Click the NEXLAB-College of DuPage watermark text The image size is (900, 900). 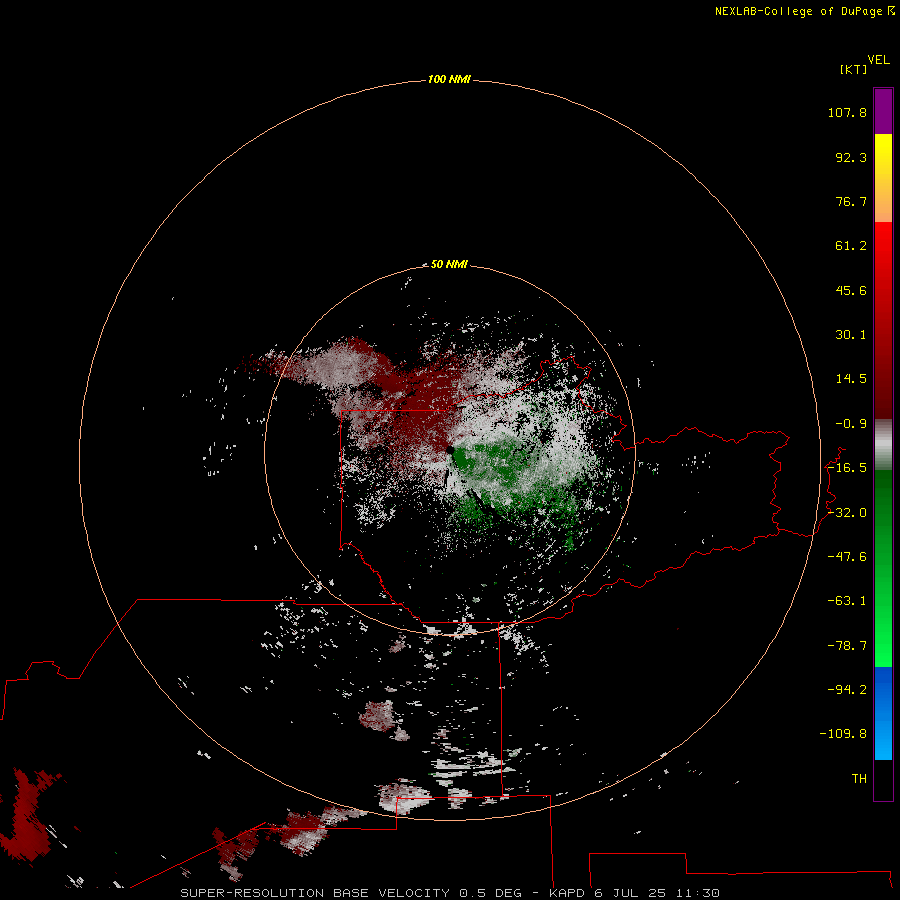coord(800,11)
